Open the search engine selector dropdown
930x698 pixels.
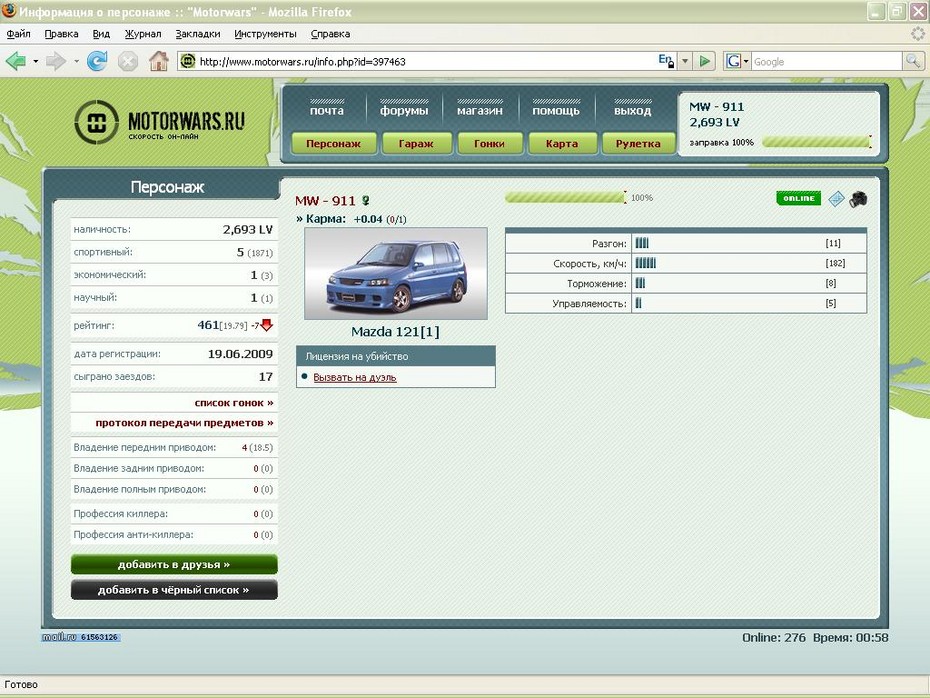click(746, 61)
